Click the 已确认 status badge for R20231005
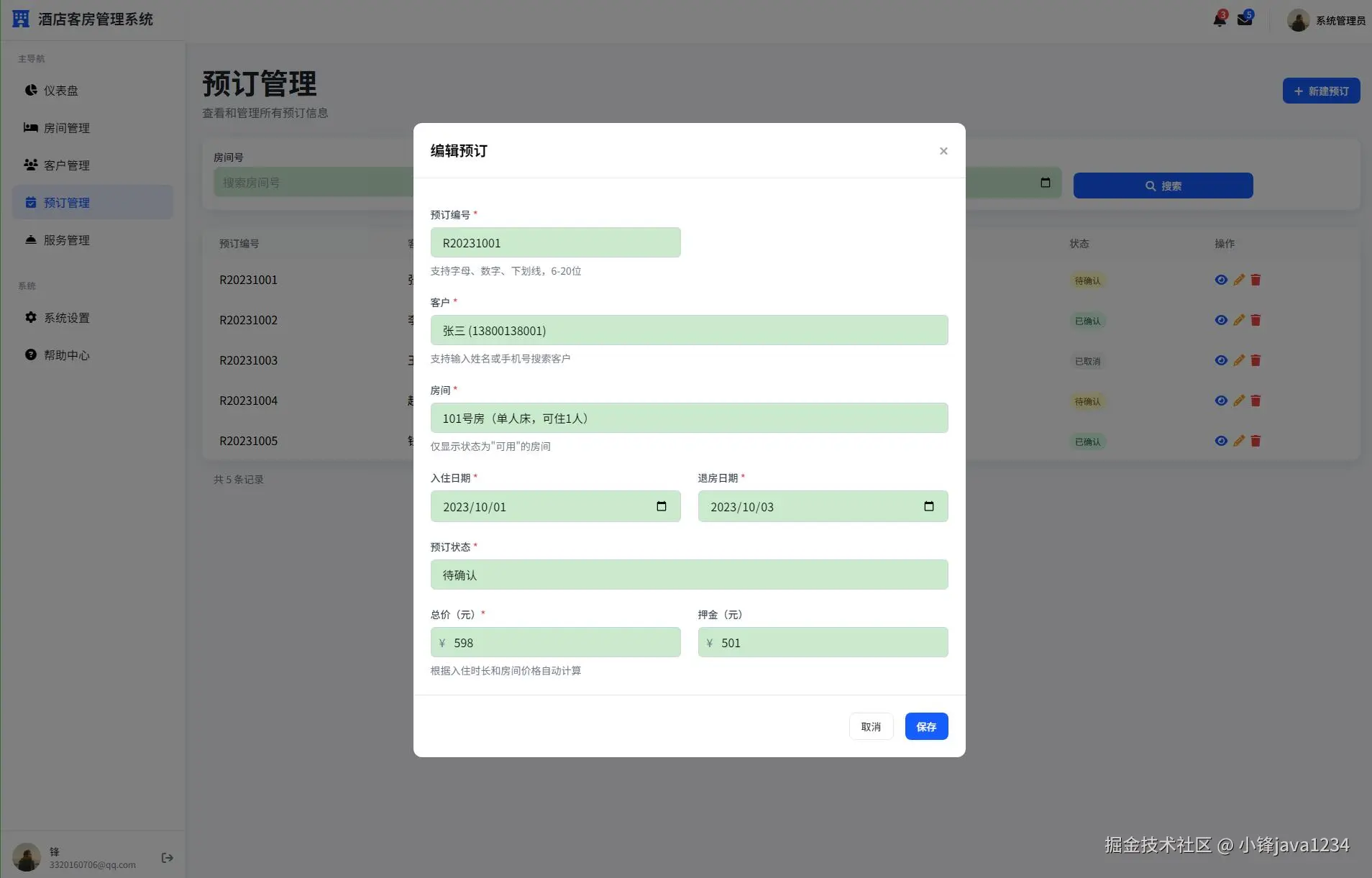The width and height of the screenshot is (1372, 878). [x=1087, y=442]
